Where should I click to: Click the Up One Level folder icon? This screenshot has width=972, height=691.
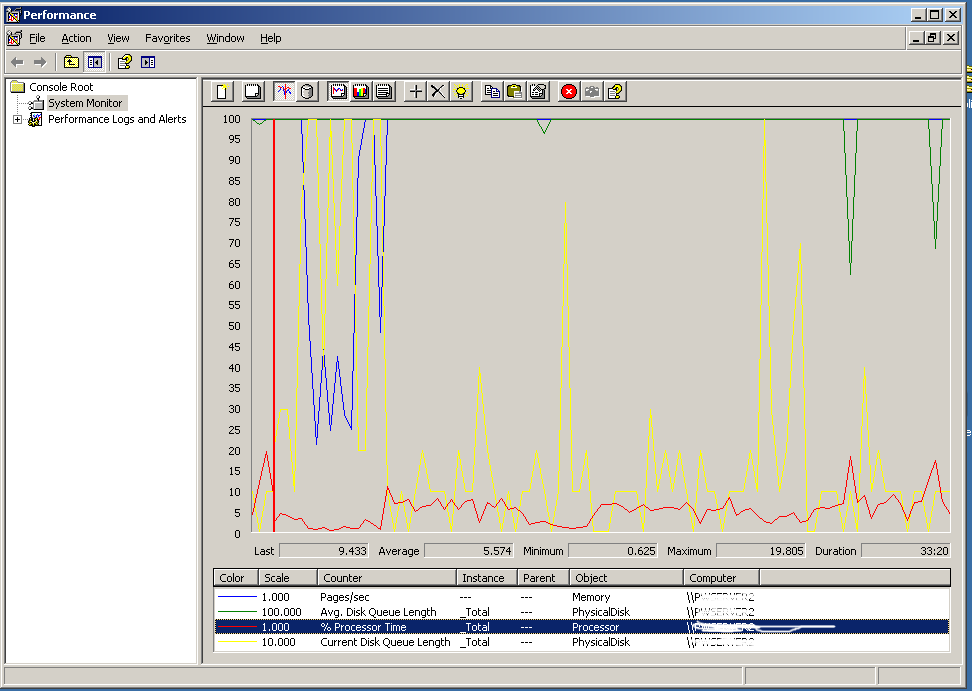pos(71,62)
